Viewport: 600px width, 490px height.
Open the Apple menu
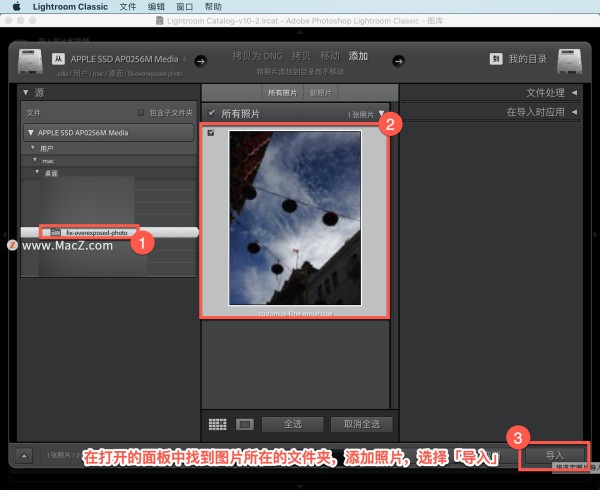(16, 6)
